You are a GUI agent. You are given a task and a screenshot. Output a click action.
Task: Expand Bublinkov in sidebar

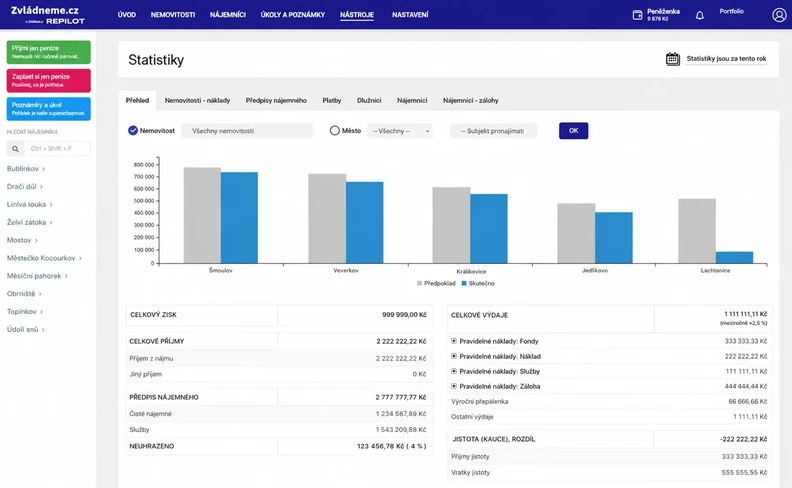pos(26,169)
